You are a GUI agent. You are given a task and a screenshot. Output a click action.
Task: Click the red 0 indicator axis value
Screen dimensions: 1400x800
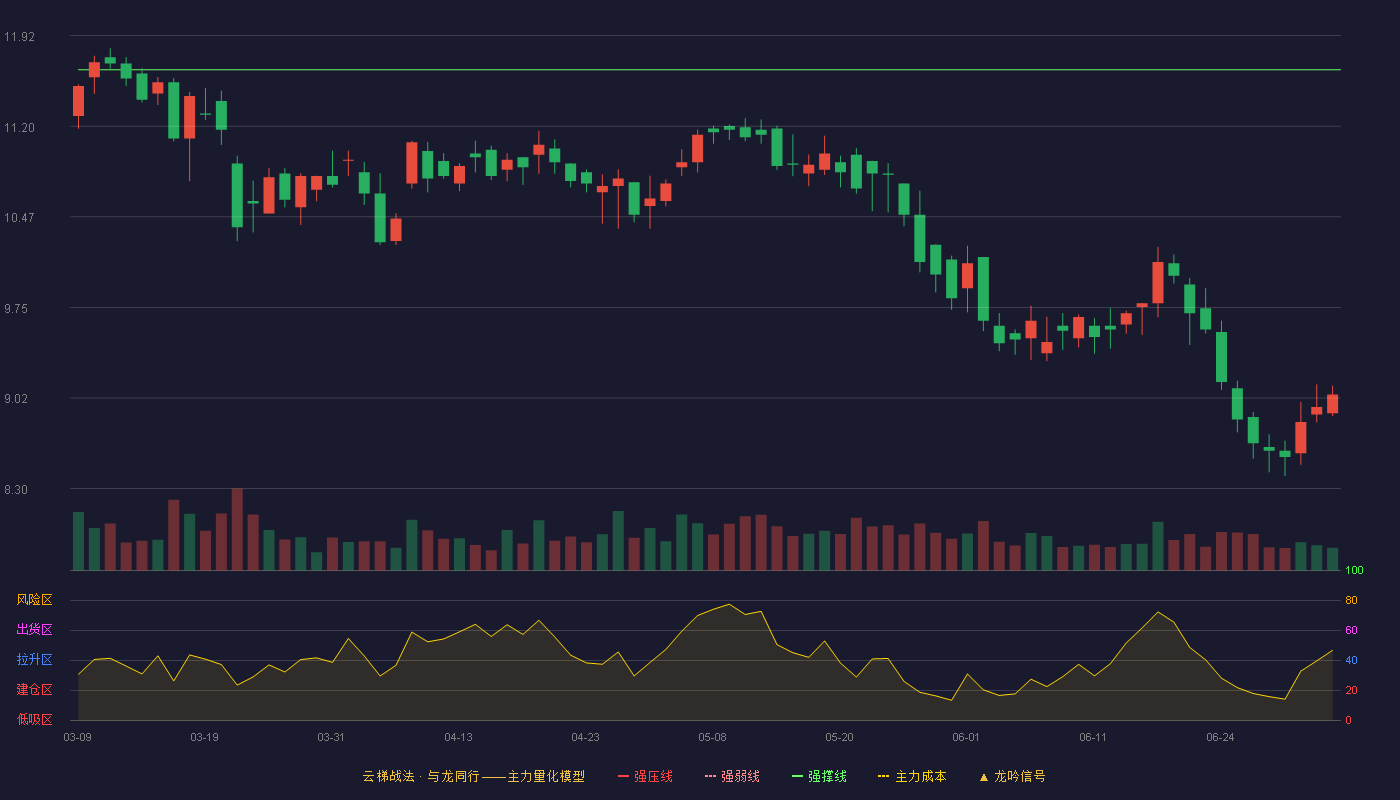pyautogui.click(x=1348, y=720)
